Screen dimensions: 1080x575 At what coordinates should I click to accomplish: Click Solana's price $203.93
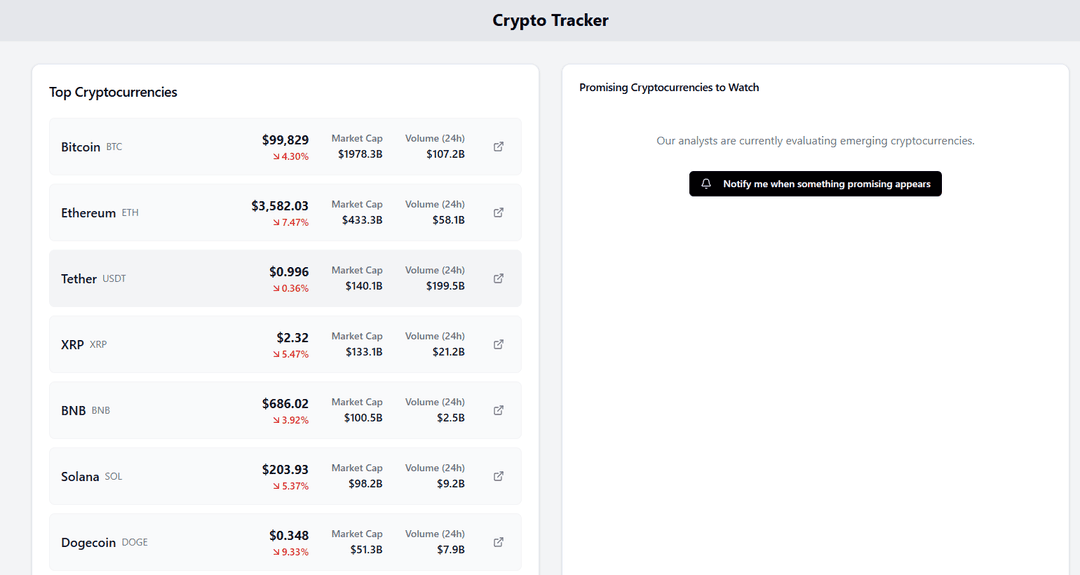pos(285,470)
